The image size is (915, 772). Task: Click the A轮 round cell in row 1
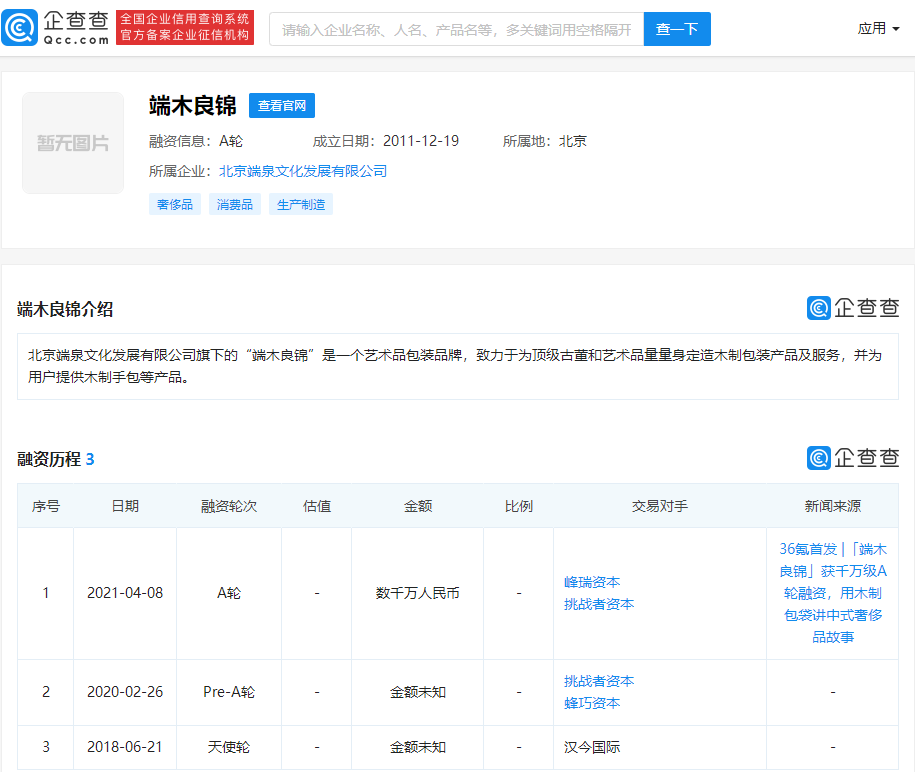(229, 593)
